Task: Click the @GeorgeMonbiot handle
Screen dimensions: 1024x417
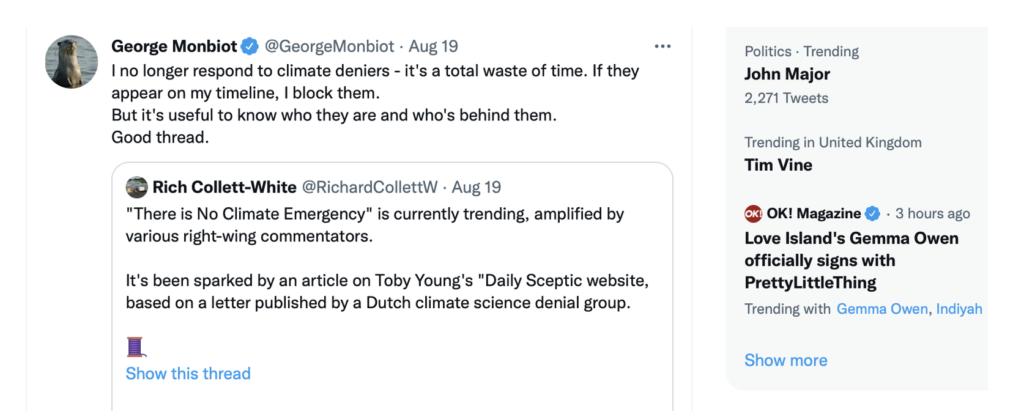Action: point(327,46)
